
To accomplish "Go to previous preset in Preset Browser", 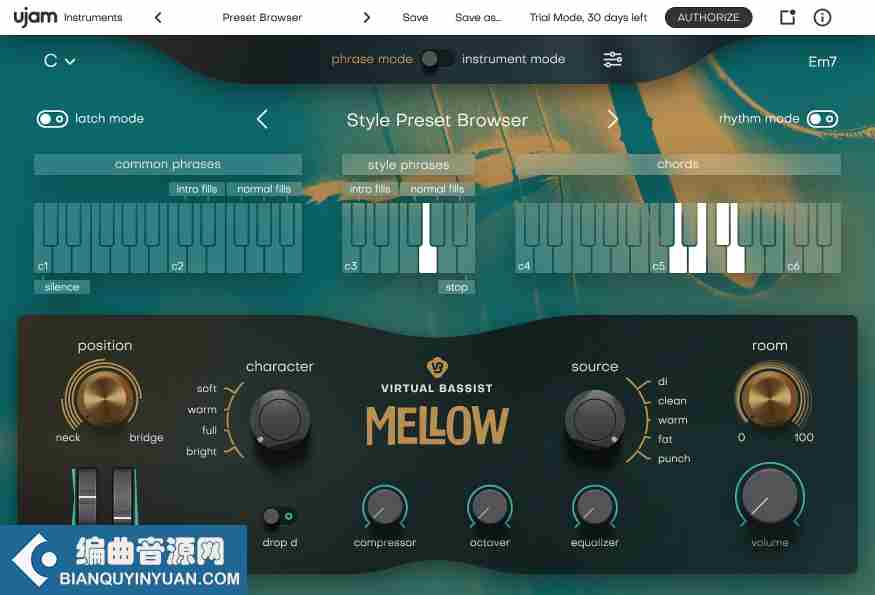I will pyautogui.click(x=158, y=18).
